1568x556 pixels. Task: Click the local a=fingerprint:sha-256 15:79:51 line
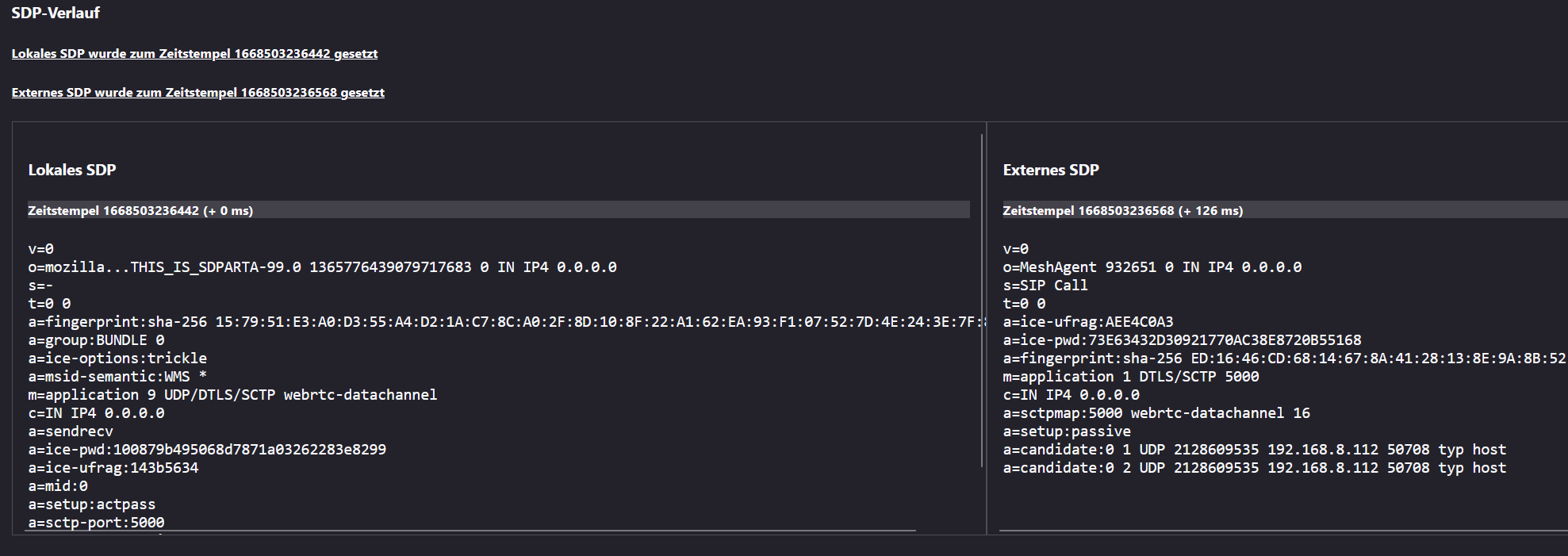(x=508, y=322)
